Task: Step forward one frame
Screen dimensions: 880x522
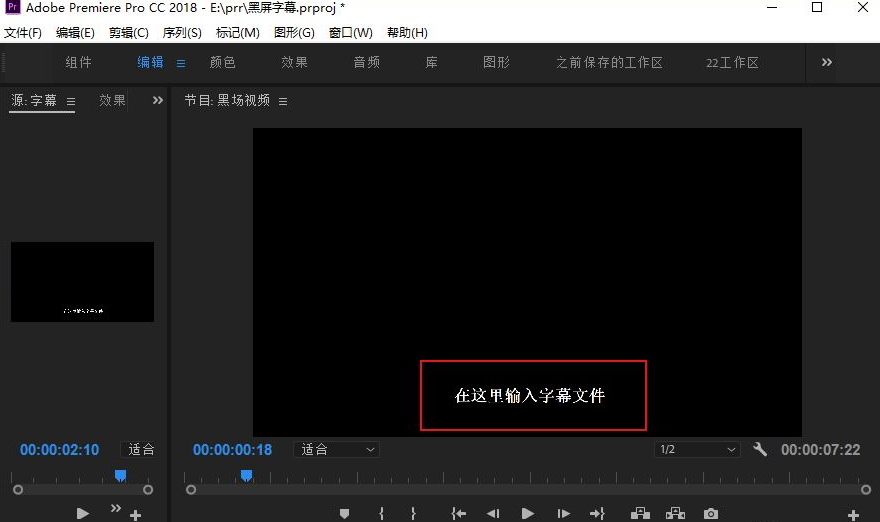Action: (563, 514)
